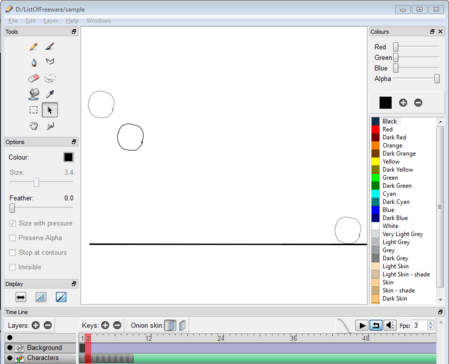Screen dimensions: 449x364
Task: Choose the Eraser tool
Action: pos(33,78)
